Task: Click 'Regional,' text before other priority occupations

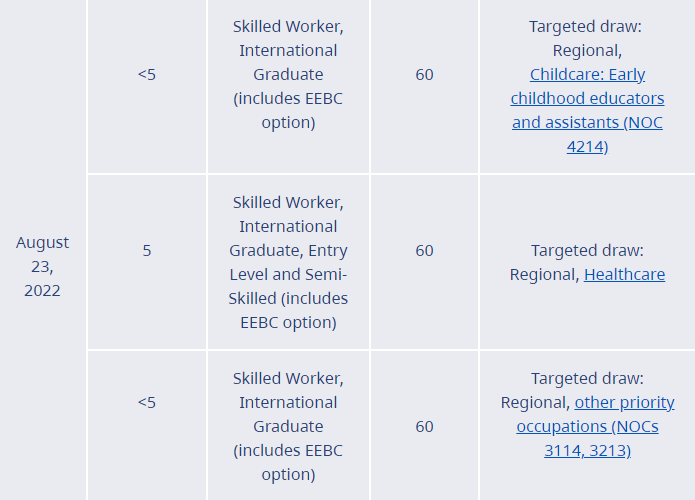Action: click(535, 402)
